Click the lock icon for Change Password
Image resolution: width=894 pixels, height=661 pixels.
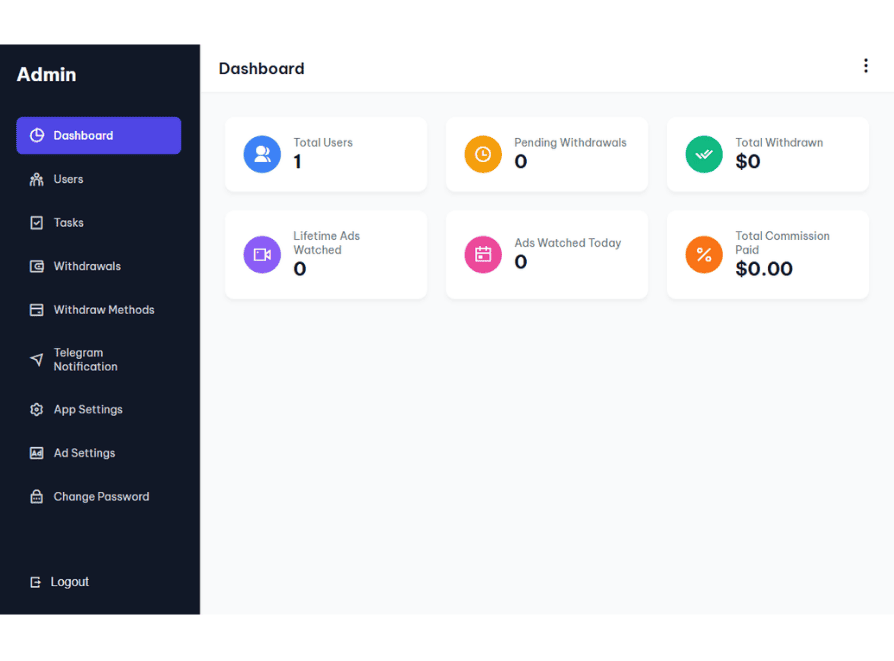(37, 497)
